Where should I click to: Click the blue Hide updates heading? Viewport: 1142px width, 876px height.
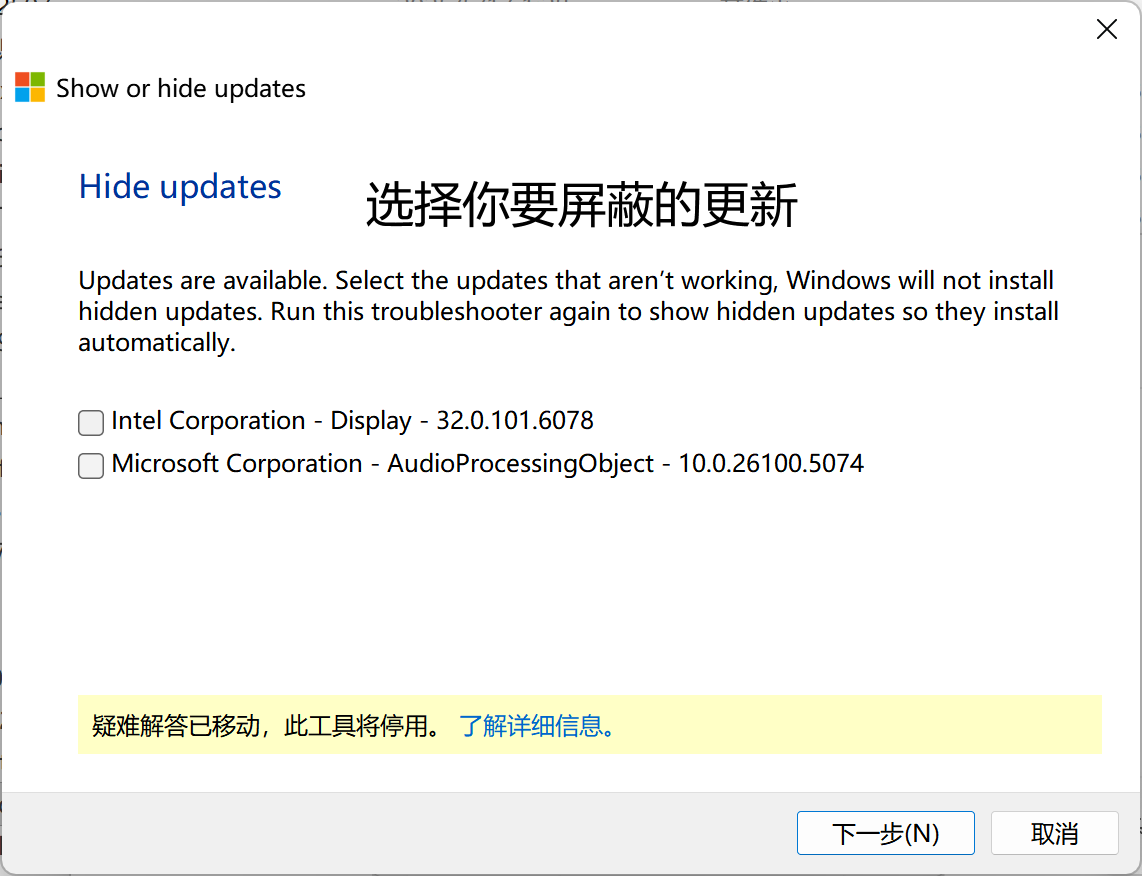click(180, 187)
